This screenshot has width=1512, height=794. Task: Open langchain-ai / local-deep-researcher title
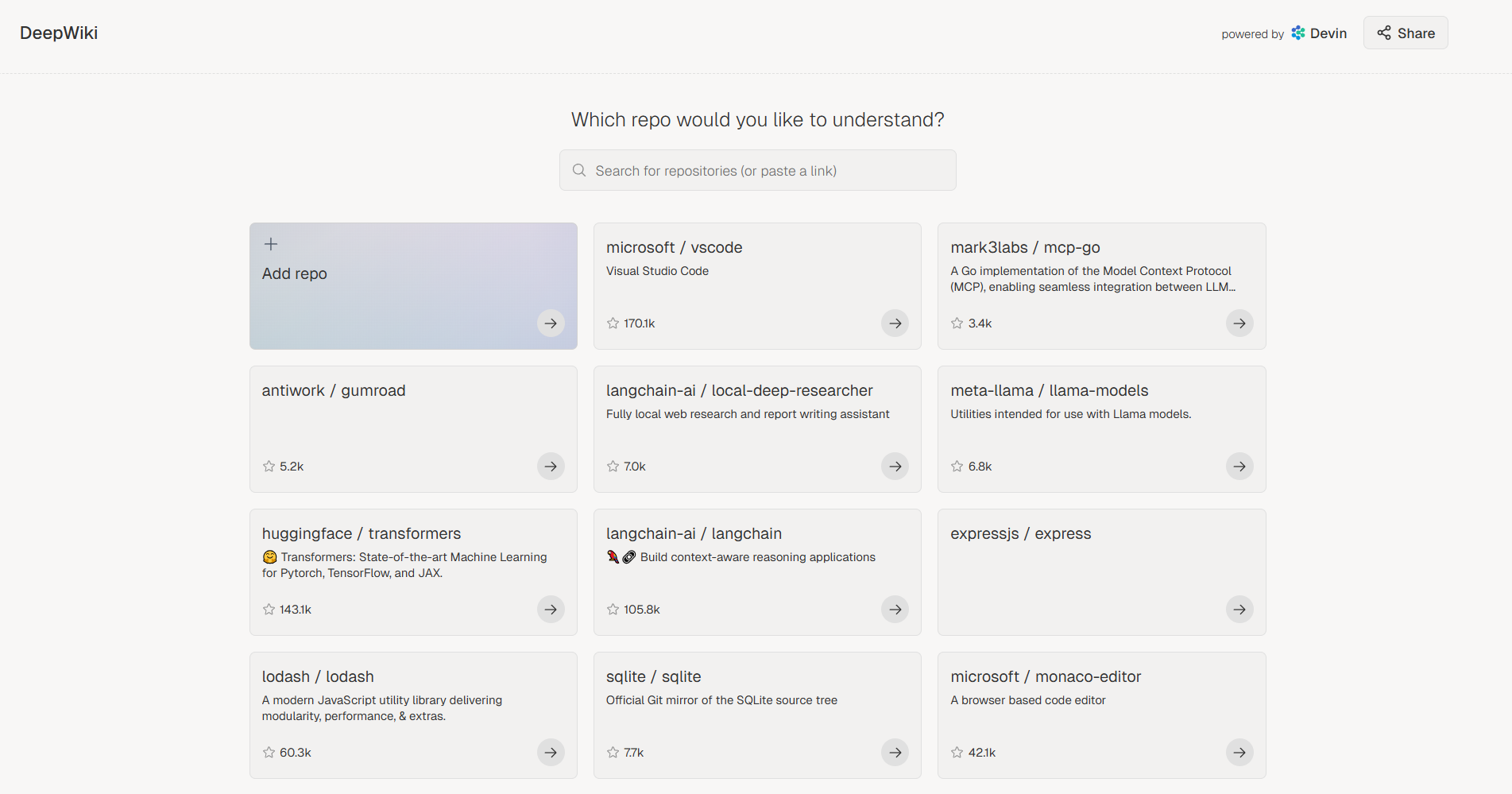[x=740, y=390]
